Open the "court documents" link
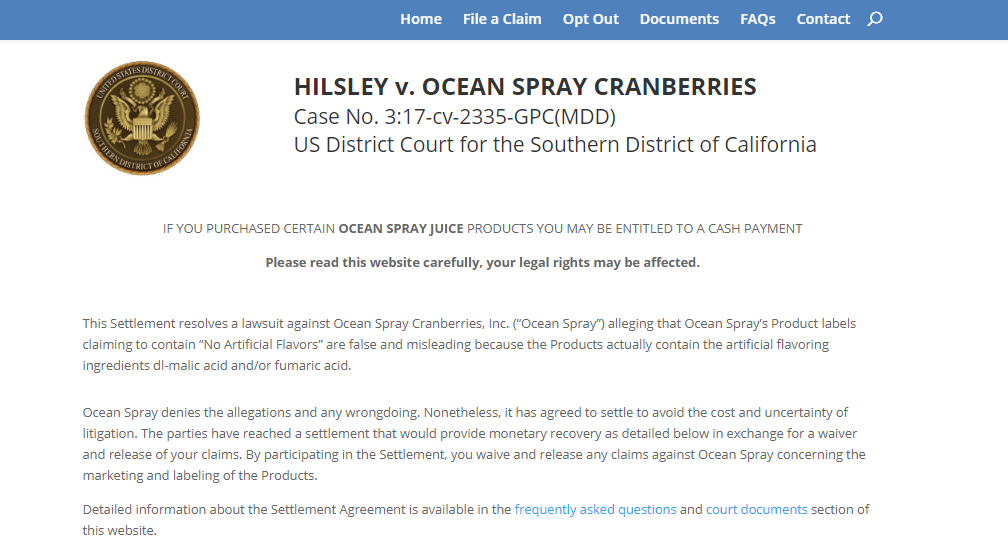The height and width of the screenshot is (560, 1008). [x=756, y=509]
